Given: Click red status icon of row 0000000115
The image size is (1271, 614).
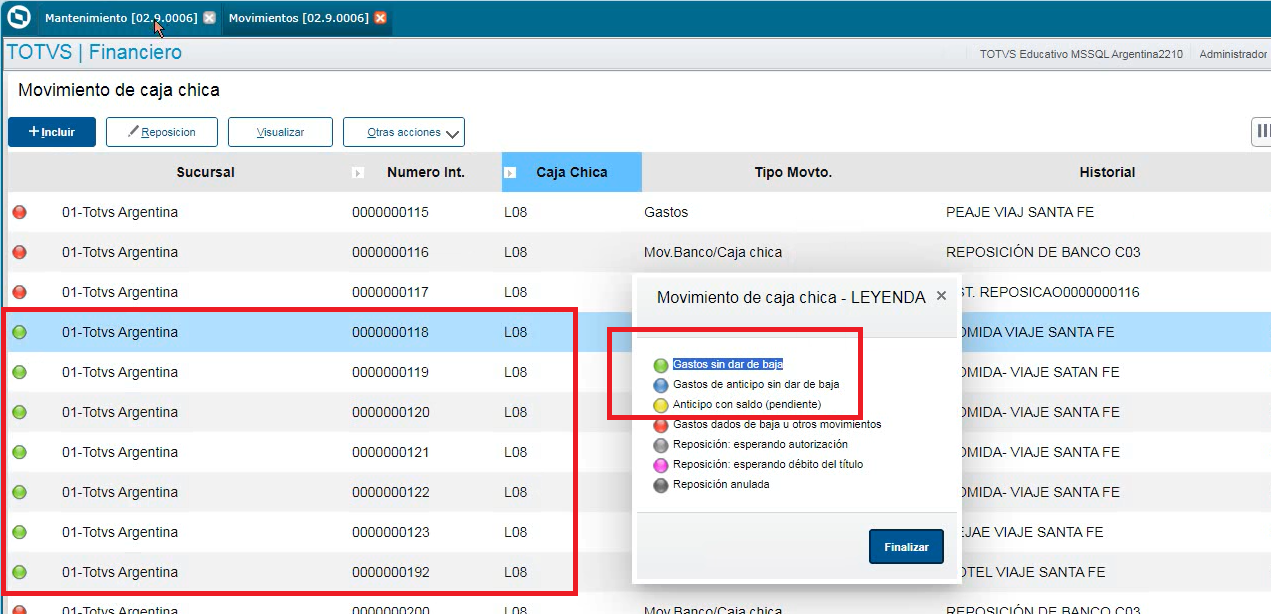Looking at the screenshot, I should (x=19, y=212).
